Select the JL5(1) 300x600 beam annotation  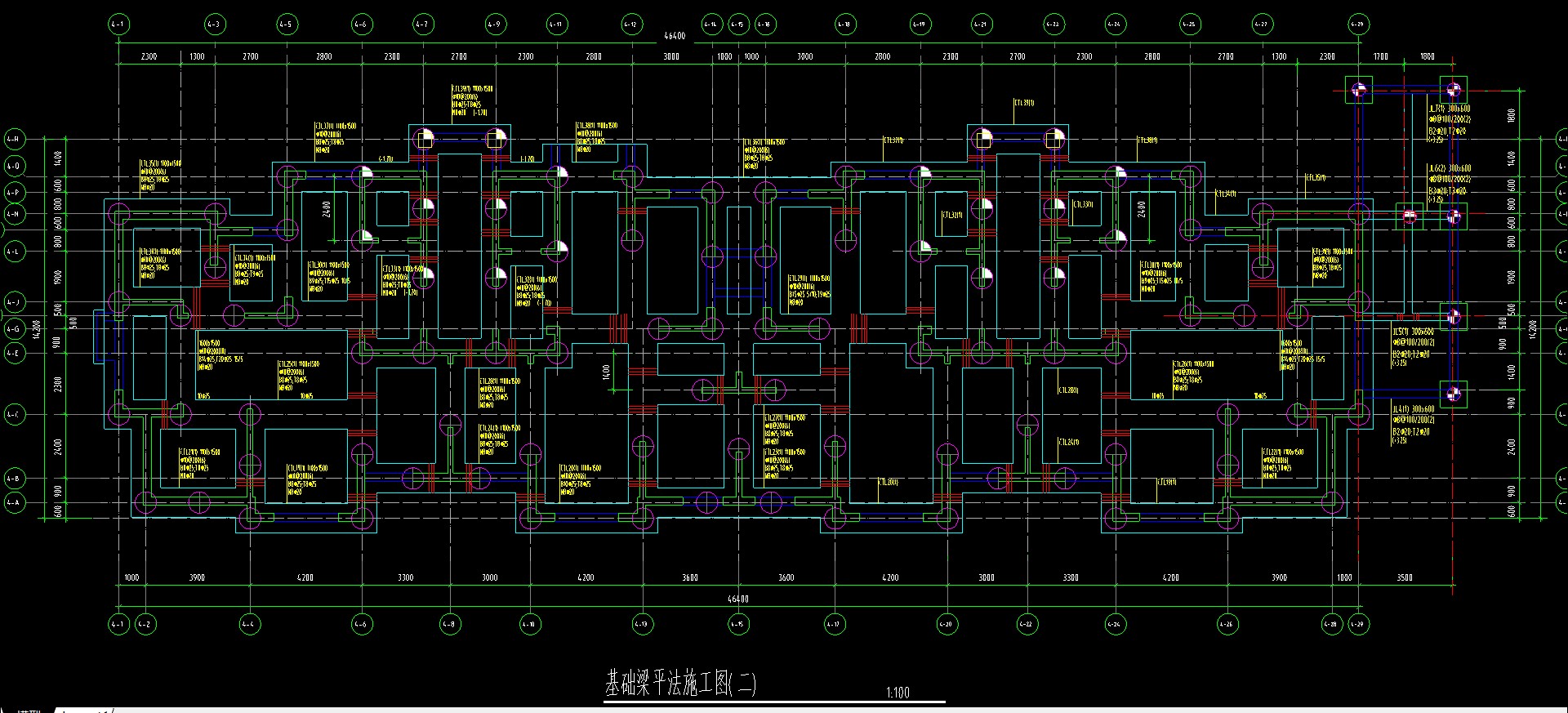[x=1414, y=332]
